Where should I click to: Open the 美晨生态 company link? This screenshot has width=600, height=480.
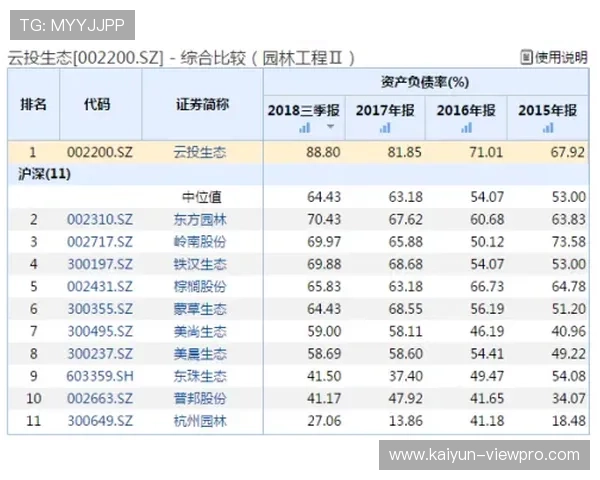(200, 353)
